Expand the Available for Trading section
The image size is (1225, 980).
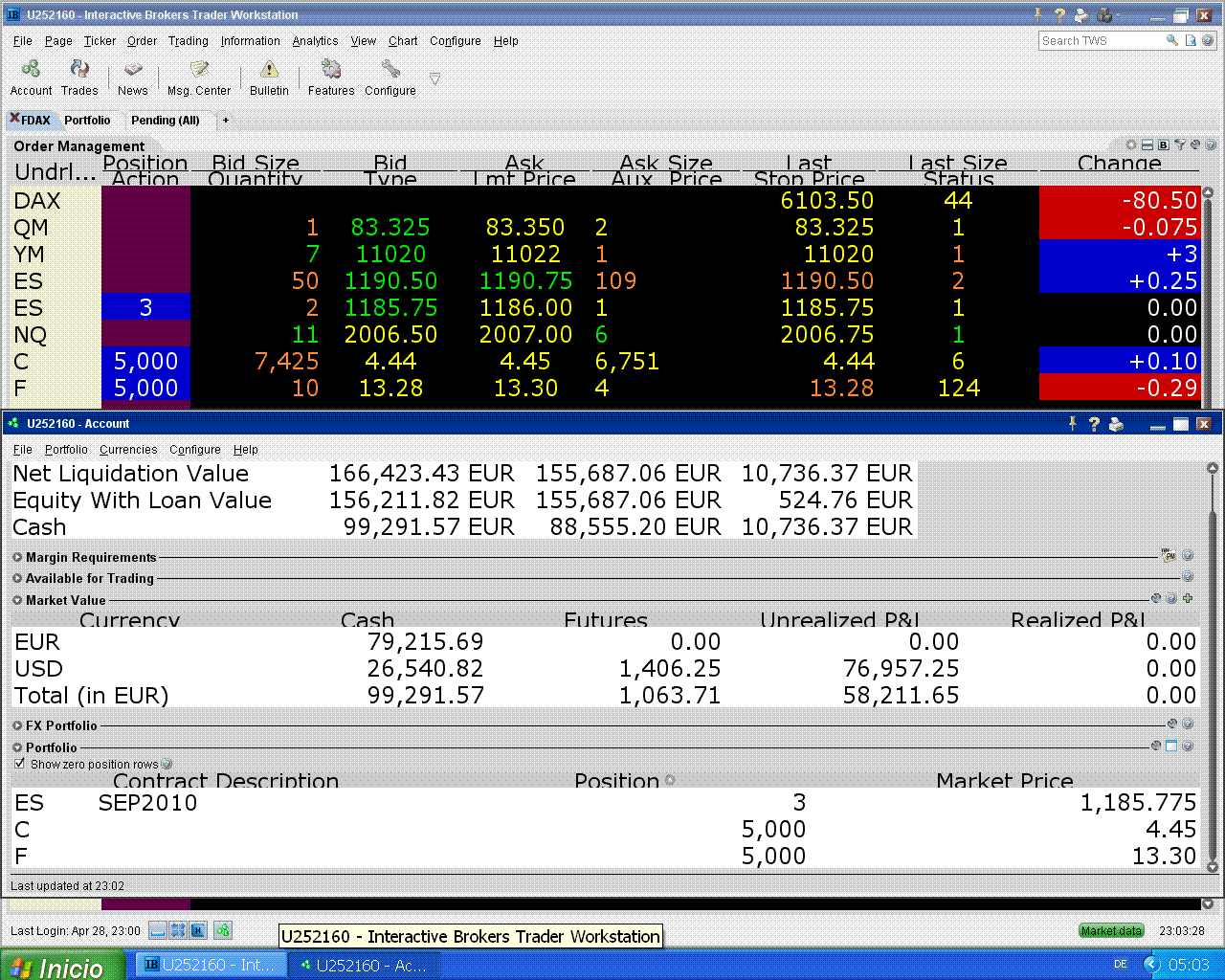[x=17, y=578]
